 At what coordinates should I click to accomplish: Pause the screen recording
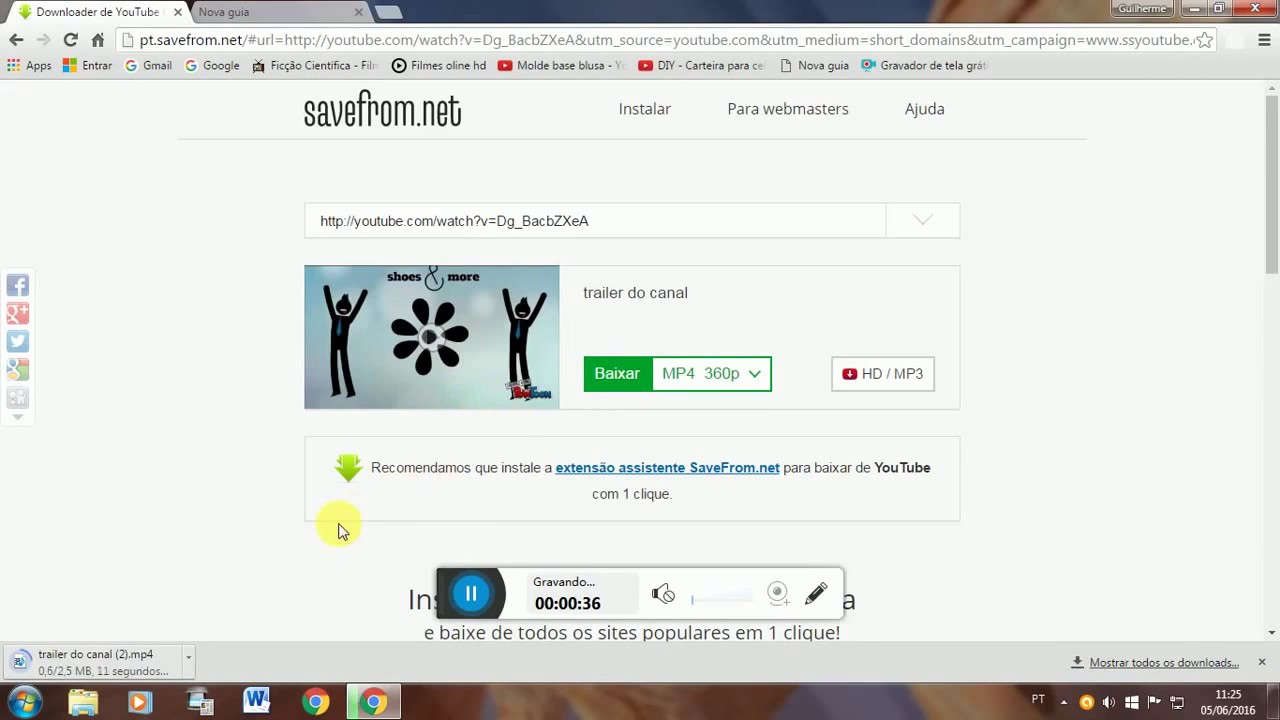471,594
